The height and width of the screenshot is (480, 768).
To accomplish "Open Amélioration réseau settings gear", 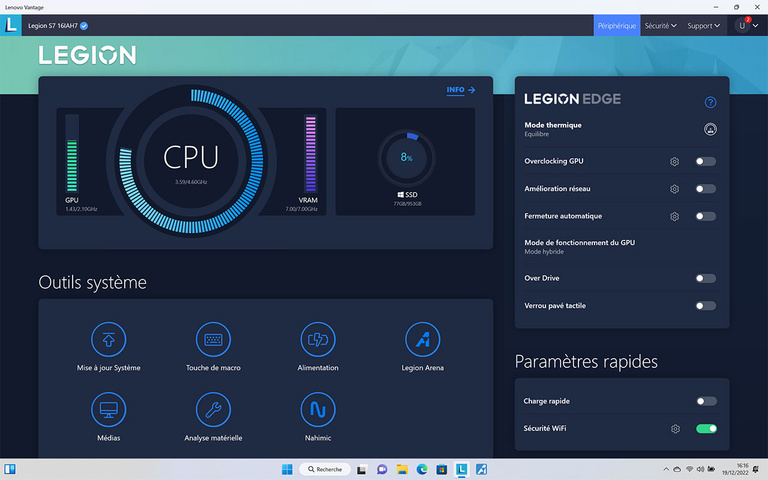I will tap(674, 189).
